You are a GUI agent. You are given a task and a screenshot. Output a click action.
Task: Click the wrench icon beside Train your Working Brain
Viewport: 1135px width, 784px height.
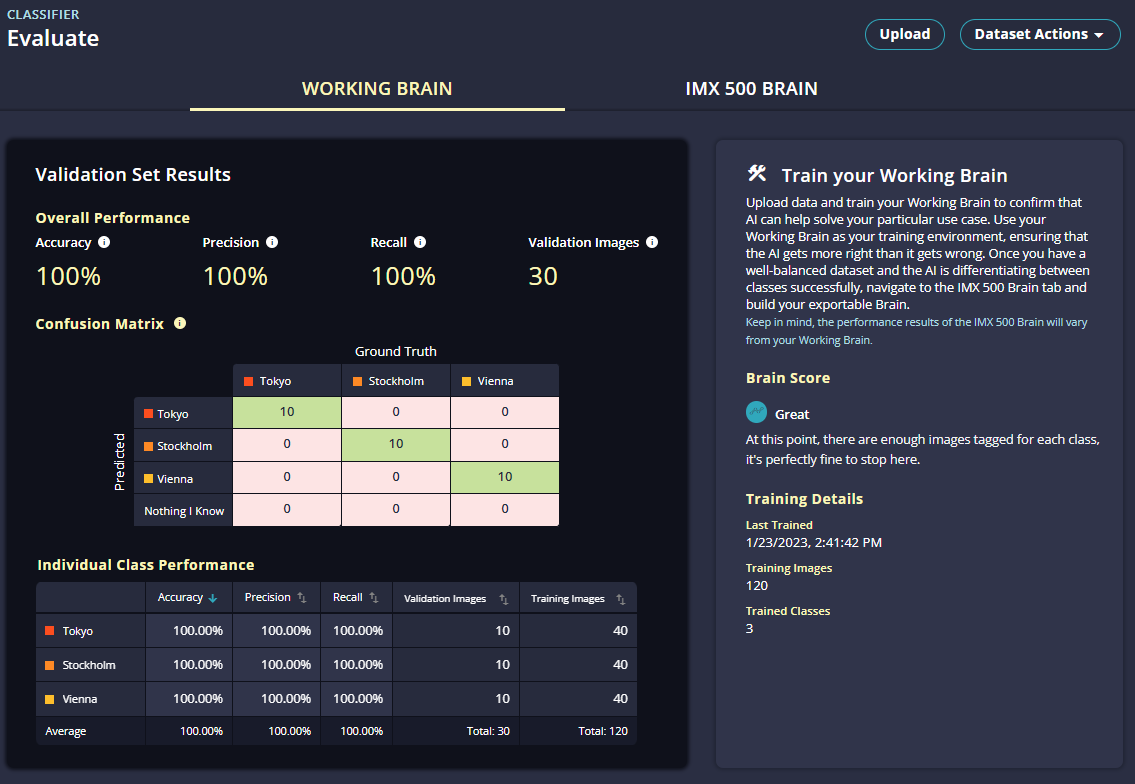point(755,175)
